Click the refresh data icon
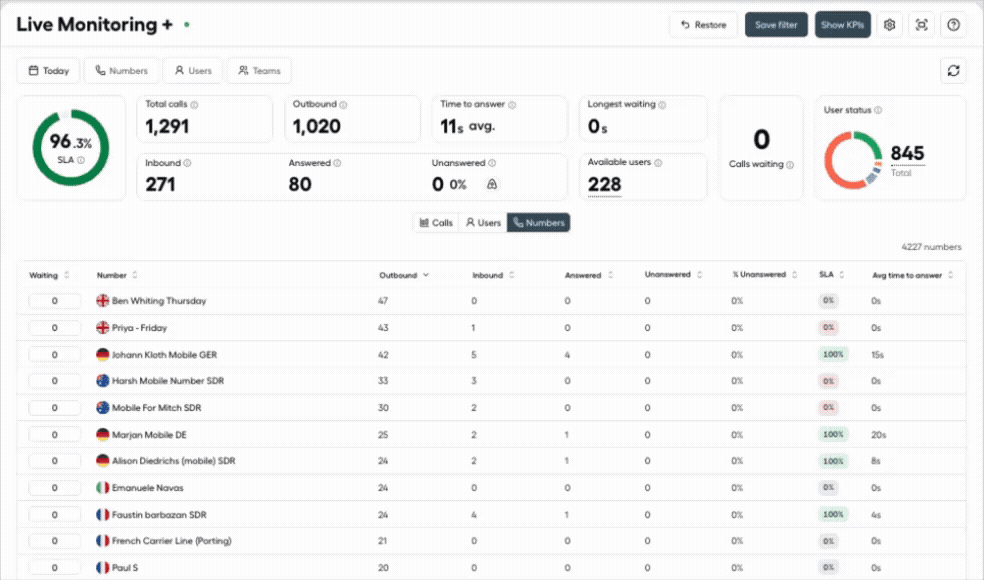Viewport: 984px width, 580px height. (x=953, y=70)
